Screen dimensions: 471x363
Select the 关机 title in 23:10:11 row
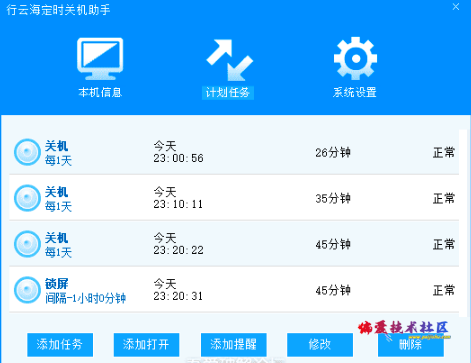(x=57, y=192)
